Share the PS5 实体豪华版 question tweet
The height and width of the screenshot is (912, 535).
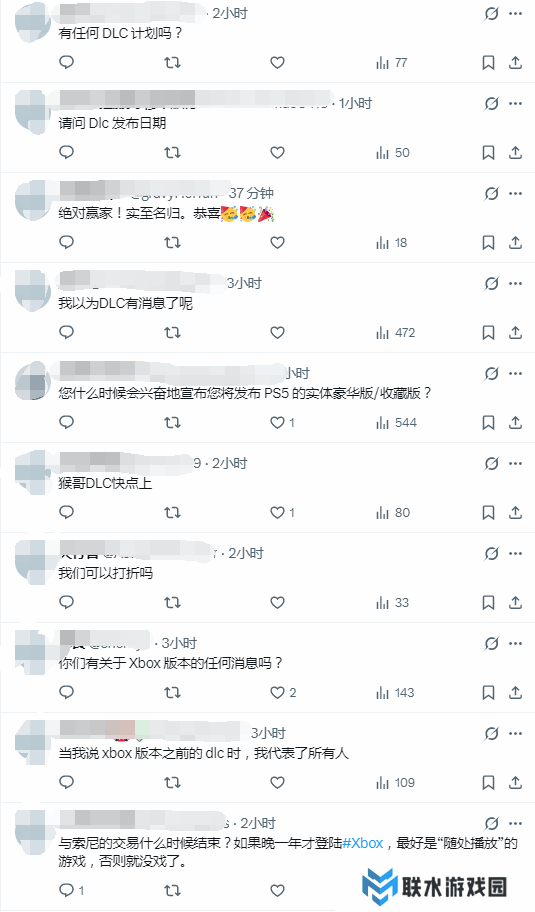tap(515, 423)
